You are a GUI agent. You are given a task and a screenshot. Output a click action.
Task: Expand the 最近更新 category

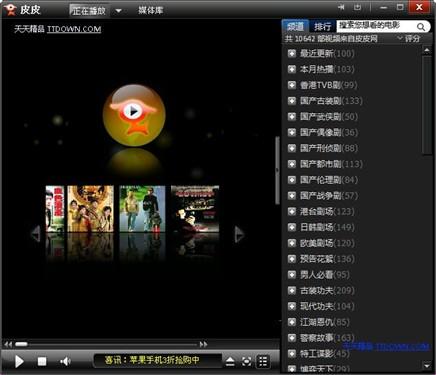point(292,53)
